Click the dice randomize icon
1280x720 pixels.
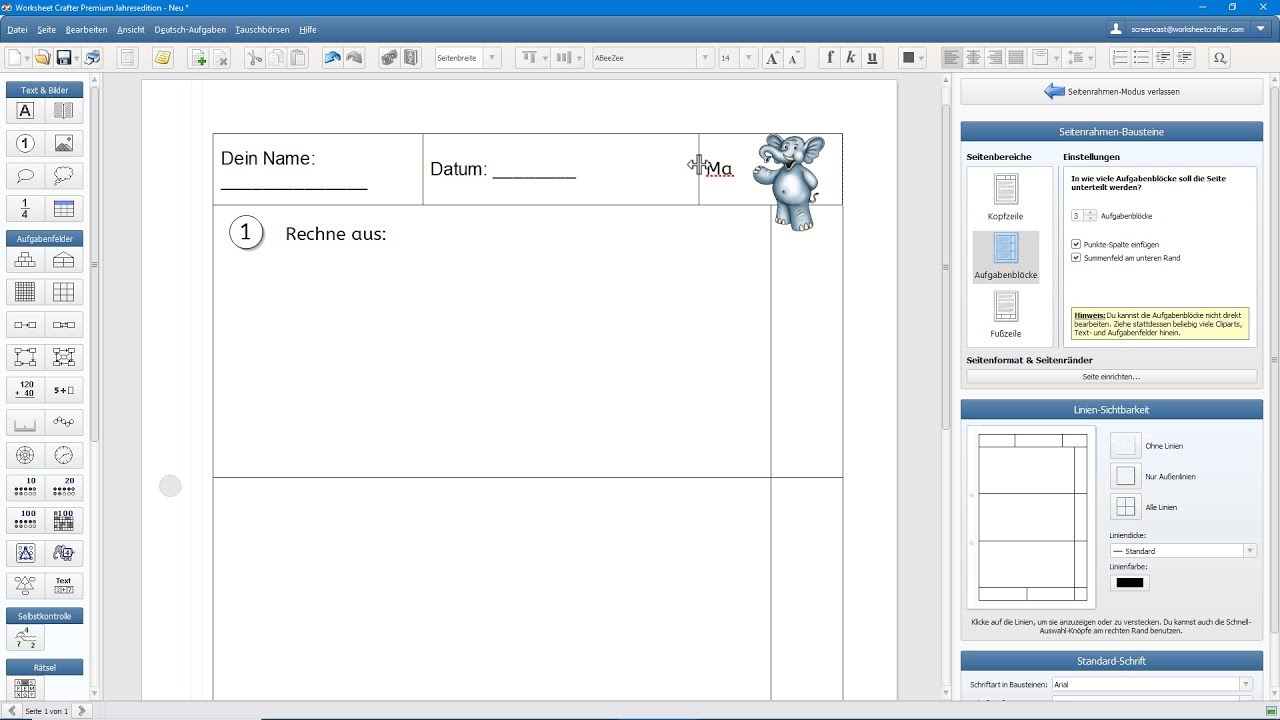(x=389, y=58)
